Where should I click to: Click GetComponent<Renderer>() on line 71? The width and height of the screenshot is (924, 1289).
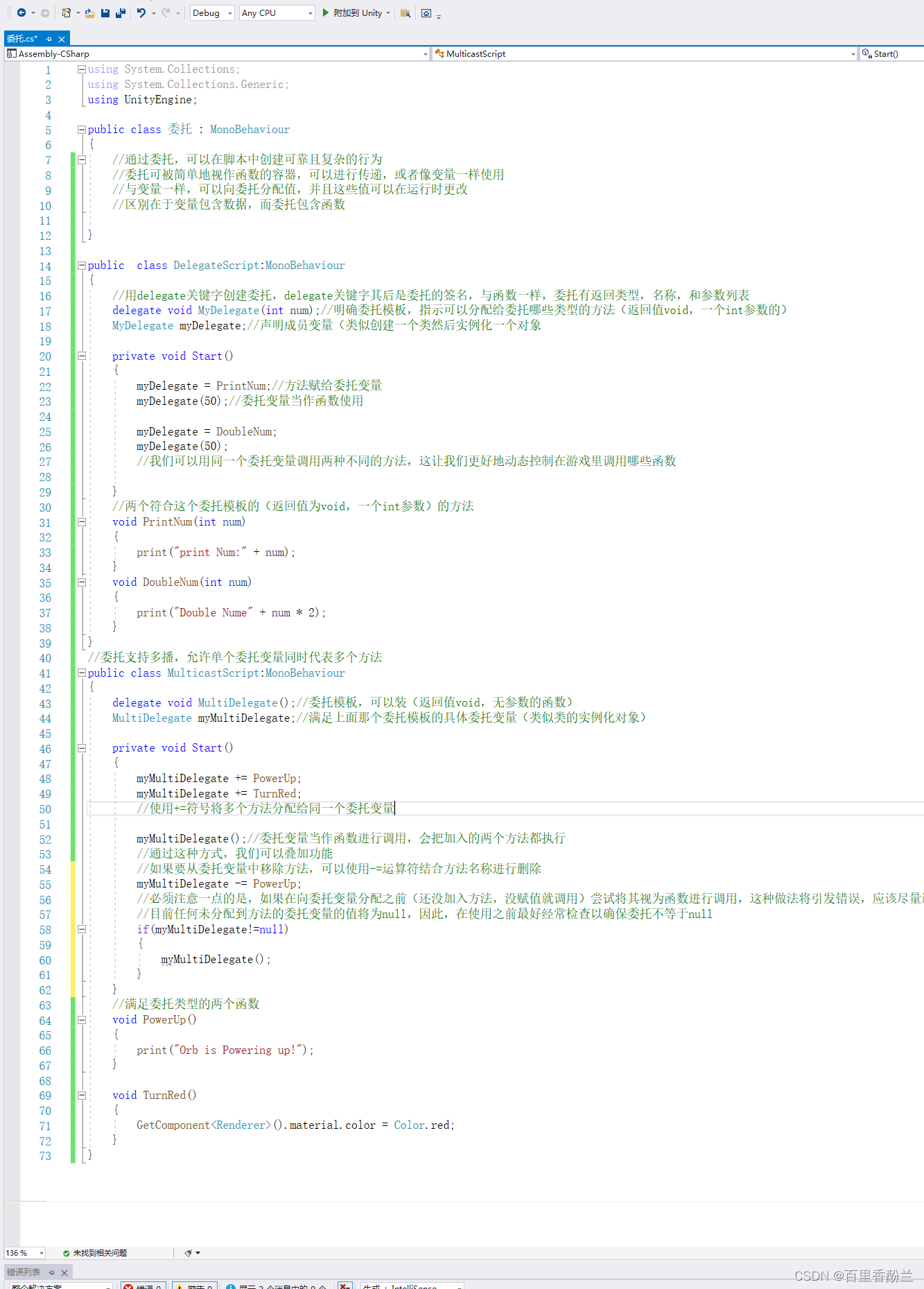(x=210, y=1125)
